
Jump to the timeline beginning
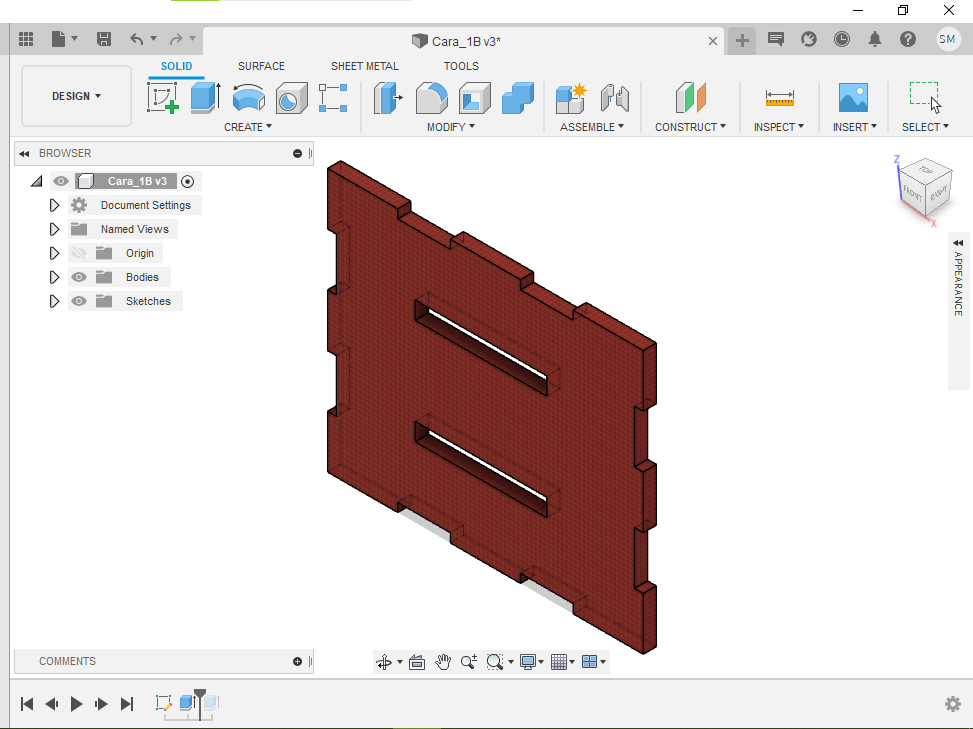click(27, 704)
